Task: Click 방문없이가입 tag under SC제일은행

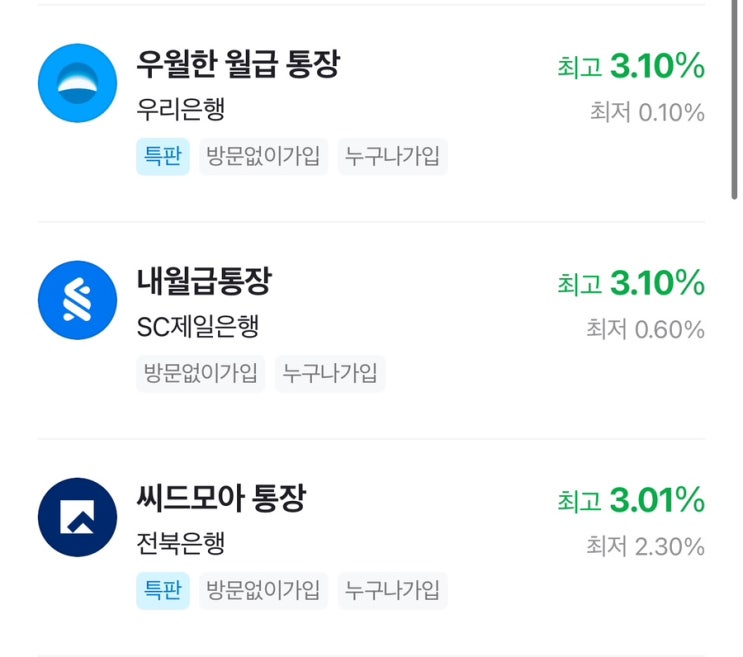Action: coord(201,374)
